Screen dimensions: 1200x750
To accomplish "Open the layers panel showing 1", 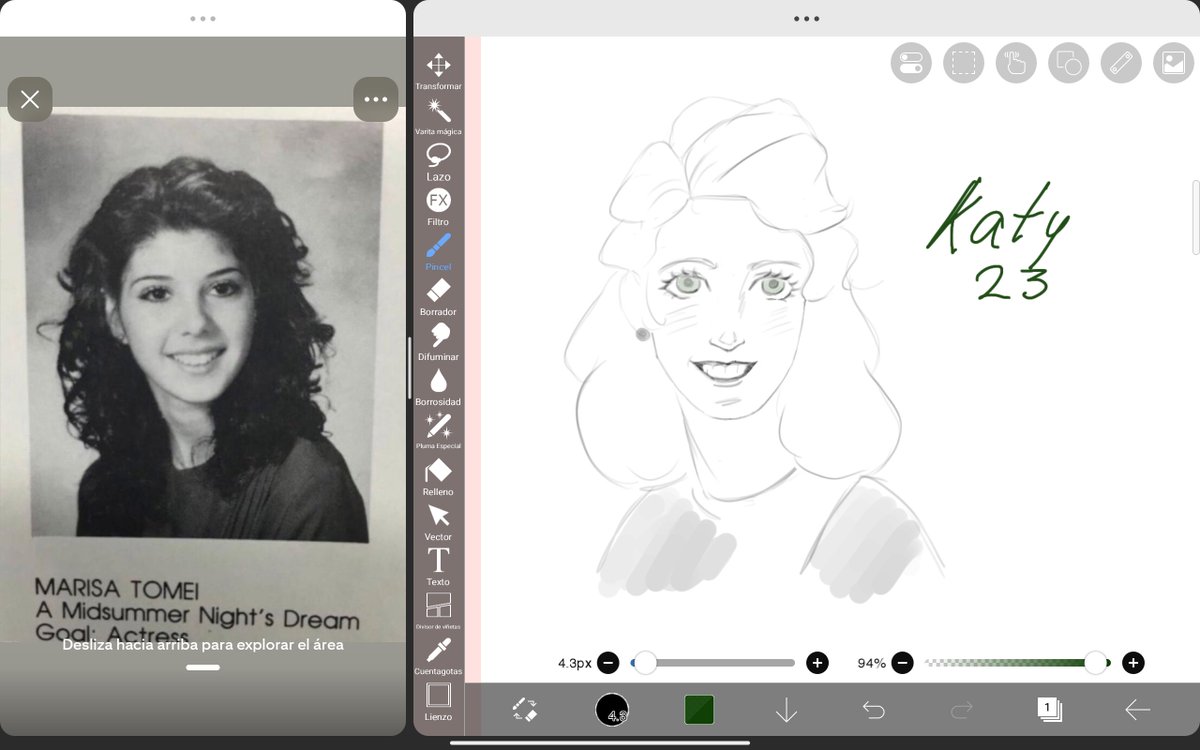I will [1049, 710].
